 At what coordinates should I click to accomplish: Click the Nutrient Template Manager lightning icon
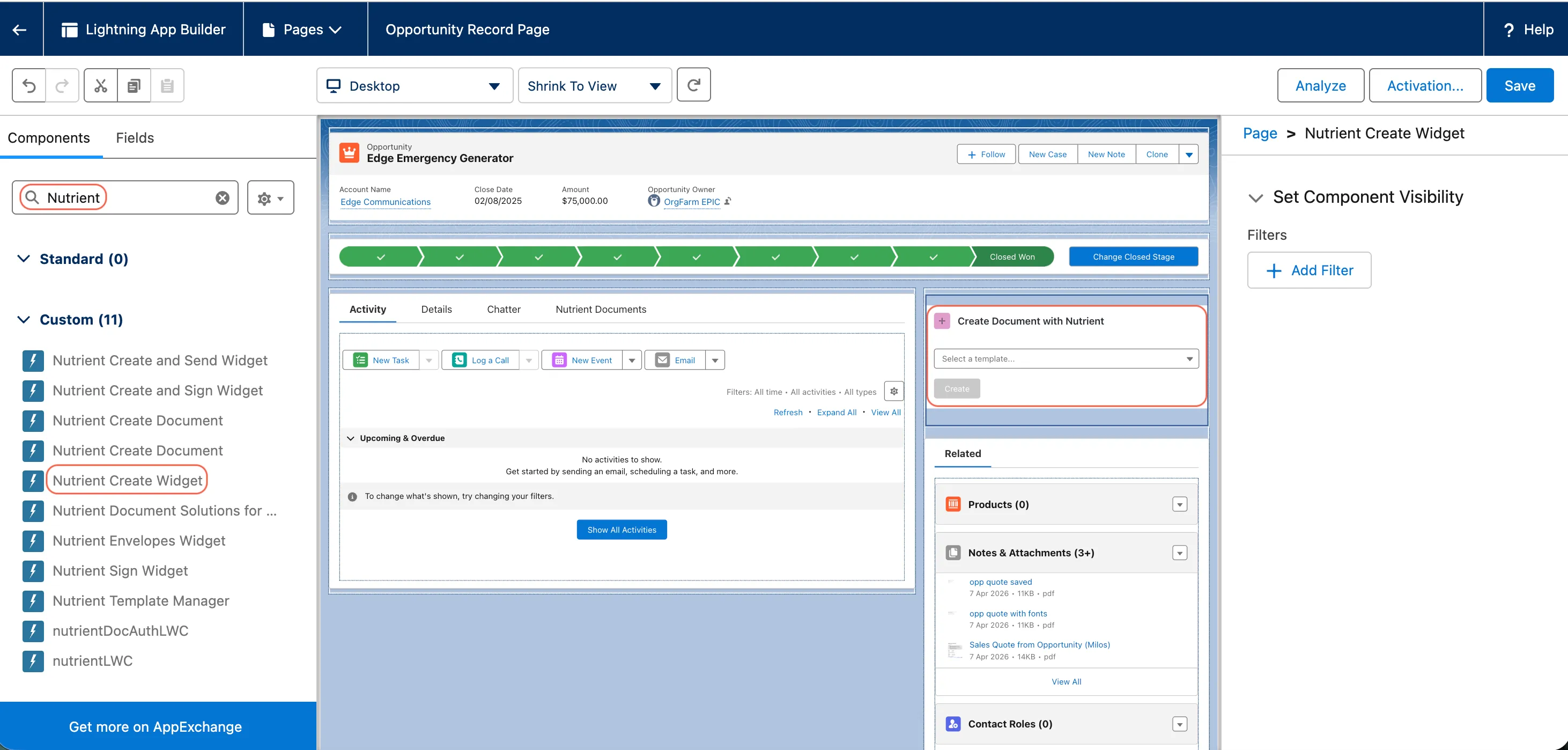[33, 601]
